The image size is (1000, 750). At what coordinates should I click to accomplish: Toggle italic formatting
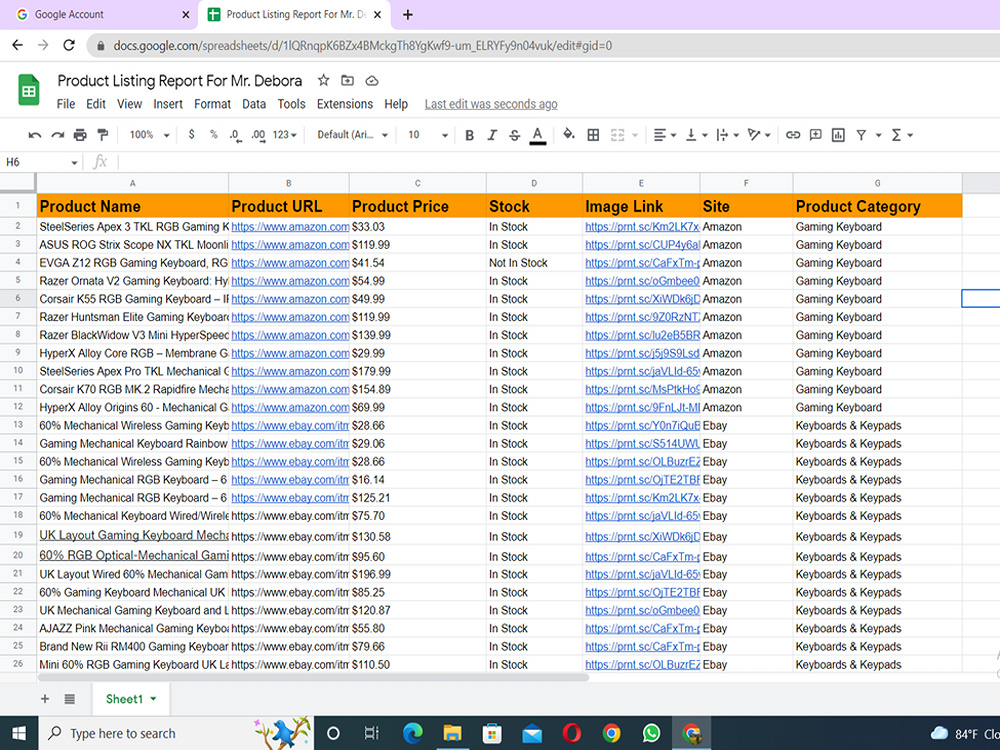[492, 135]
